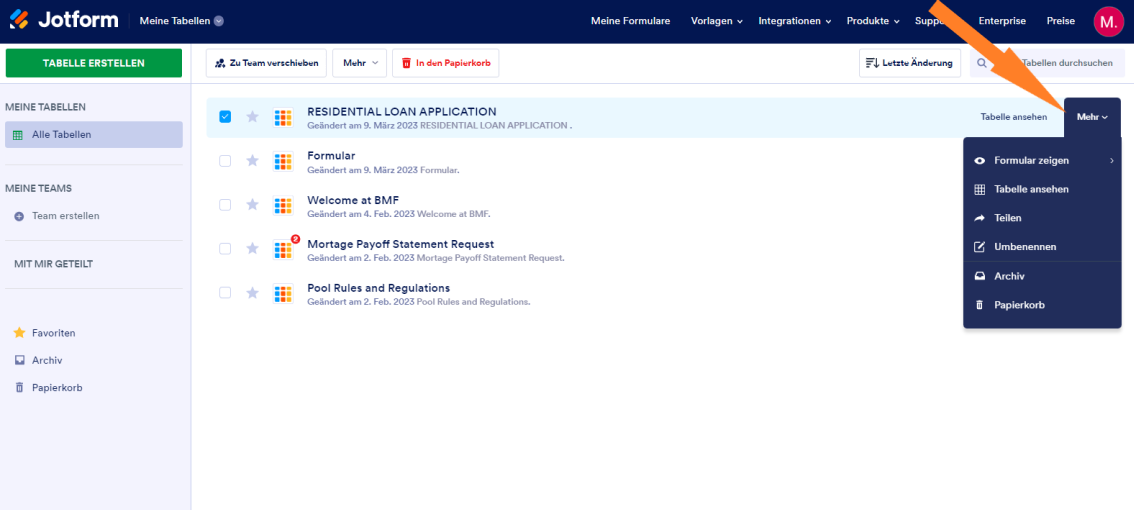Select Teilen in the Mehr menu
1134x510 pixels.
(x=1007, y=218)
